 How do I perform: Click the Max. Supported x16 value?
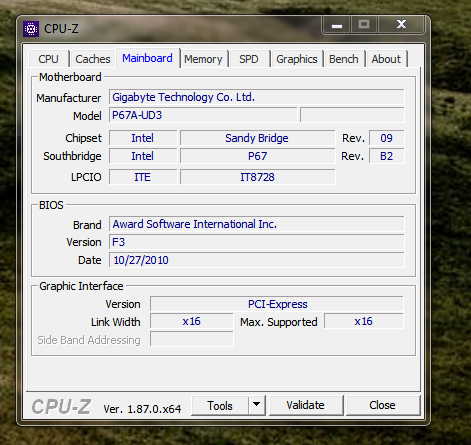click(364, 321)
